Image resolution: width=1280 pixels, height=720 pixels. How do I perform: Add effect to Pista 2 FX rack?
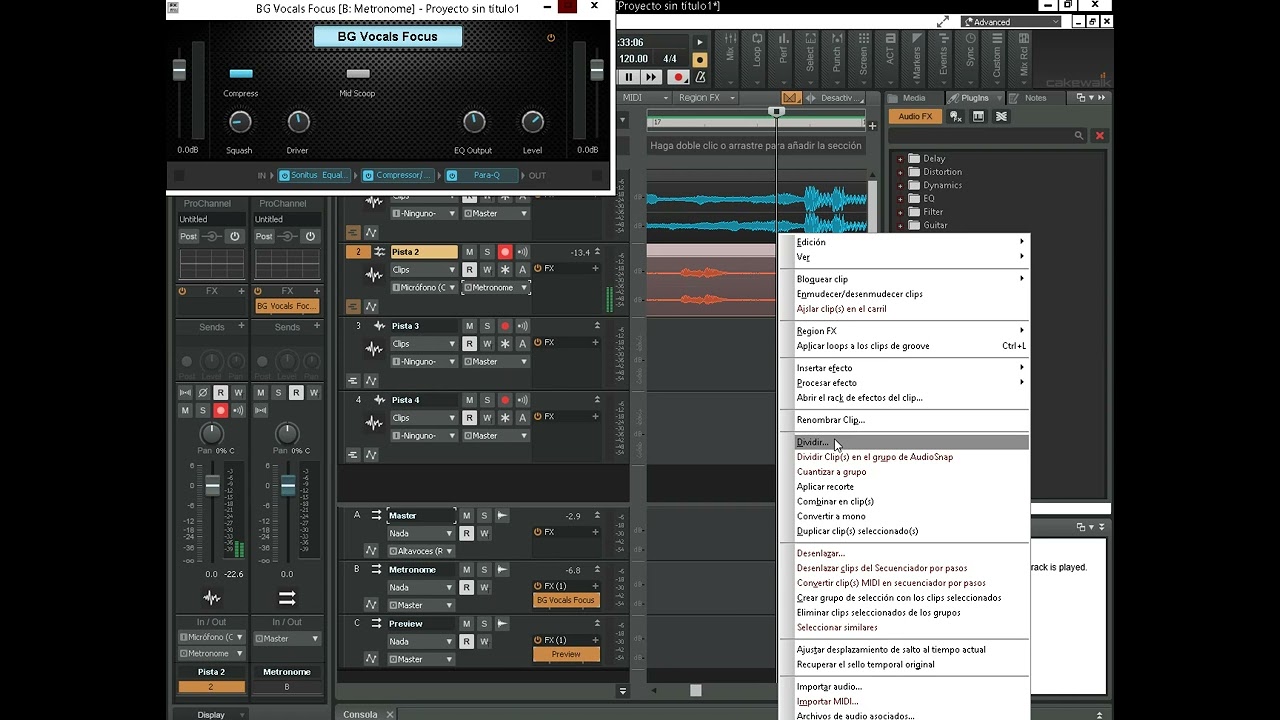(595, 268)
